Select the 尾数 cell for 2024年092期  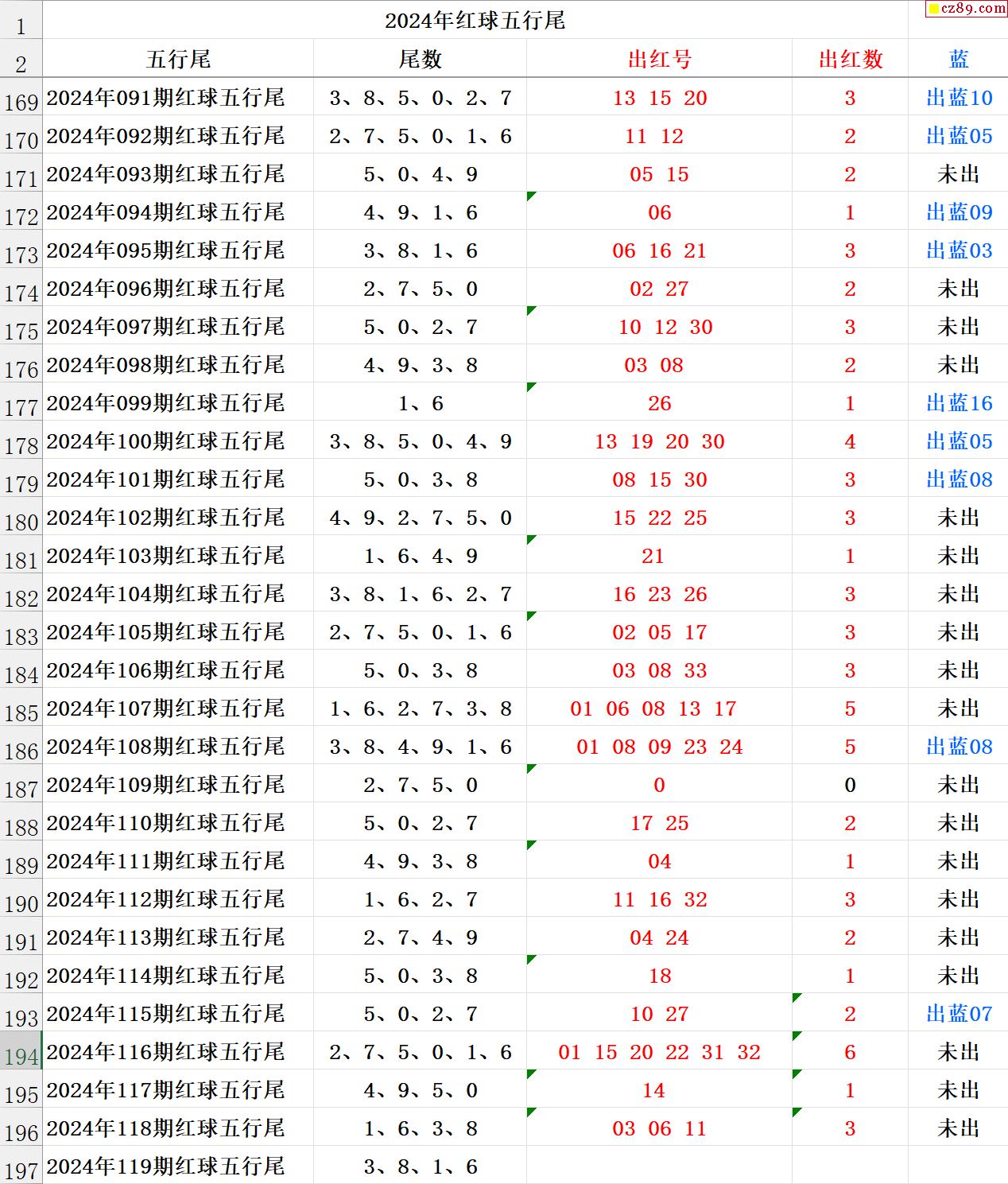coord(420,136)
